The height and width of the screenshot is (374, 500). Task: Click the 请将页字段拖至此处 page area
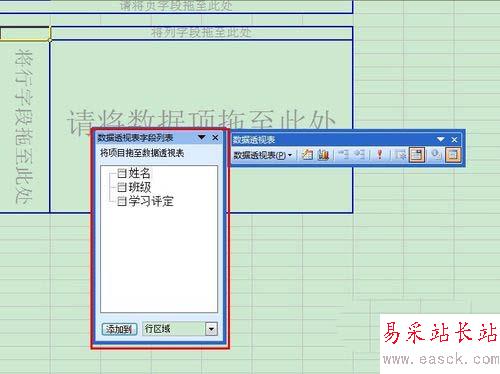[176, 6]
